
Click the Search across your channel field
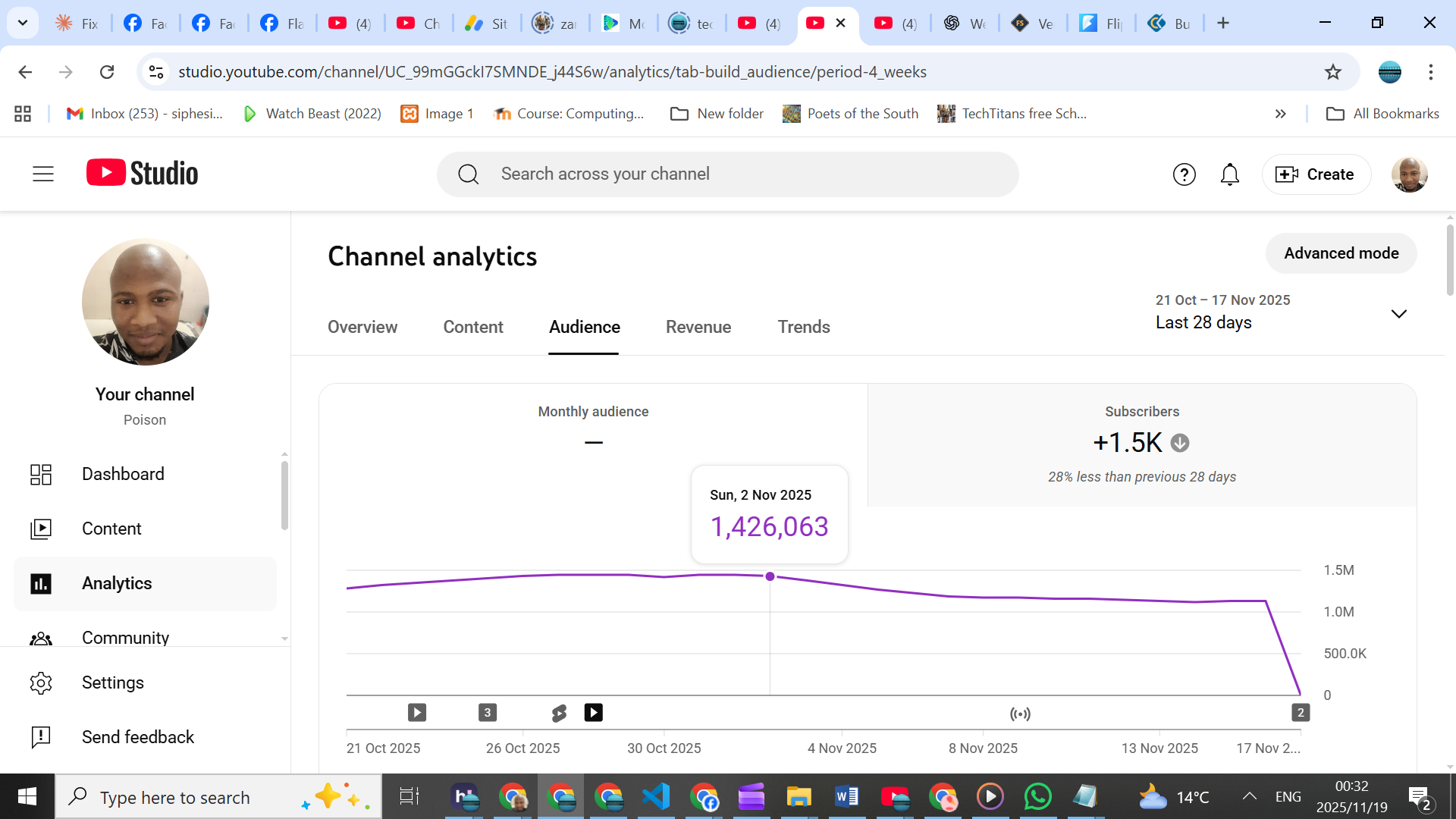[x=728, y=174]
